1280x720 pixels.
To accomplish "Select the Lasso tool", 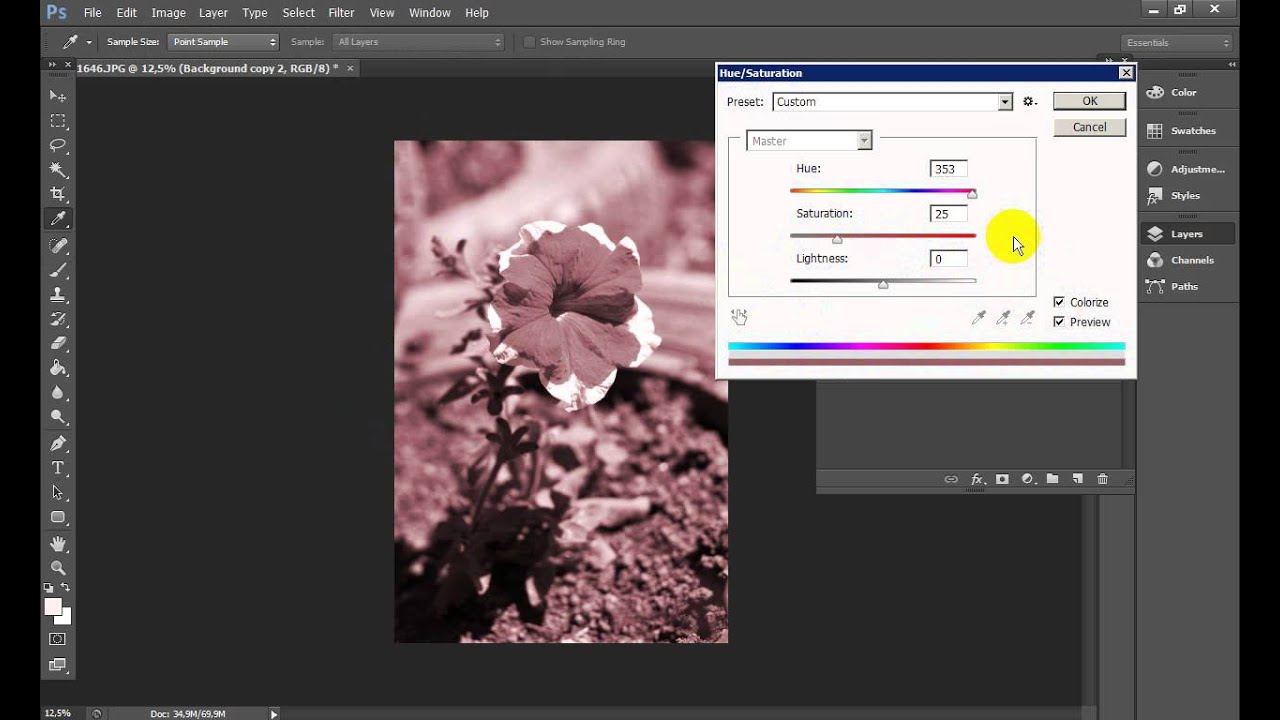I will click(x=58, y=145).
